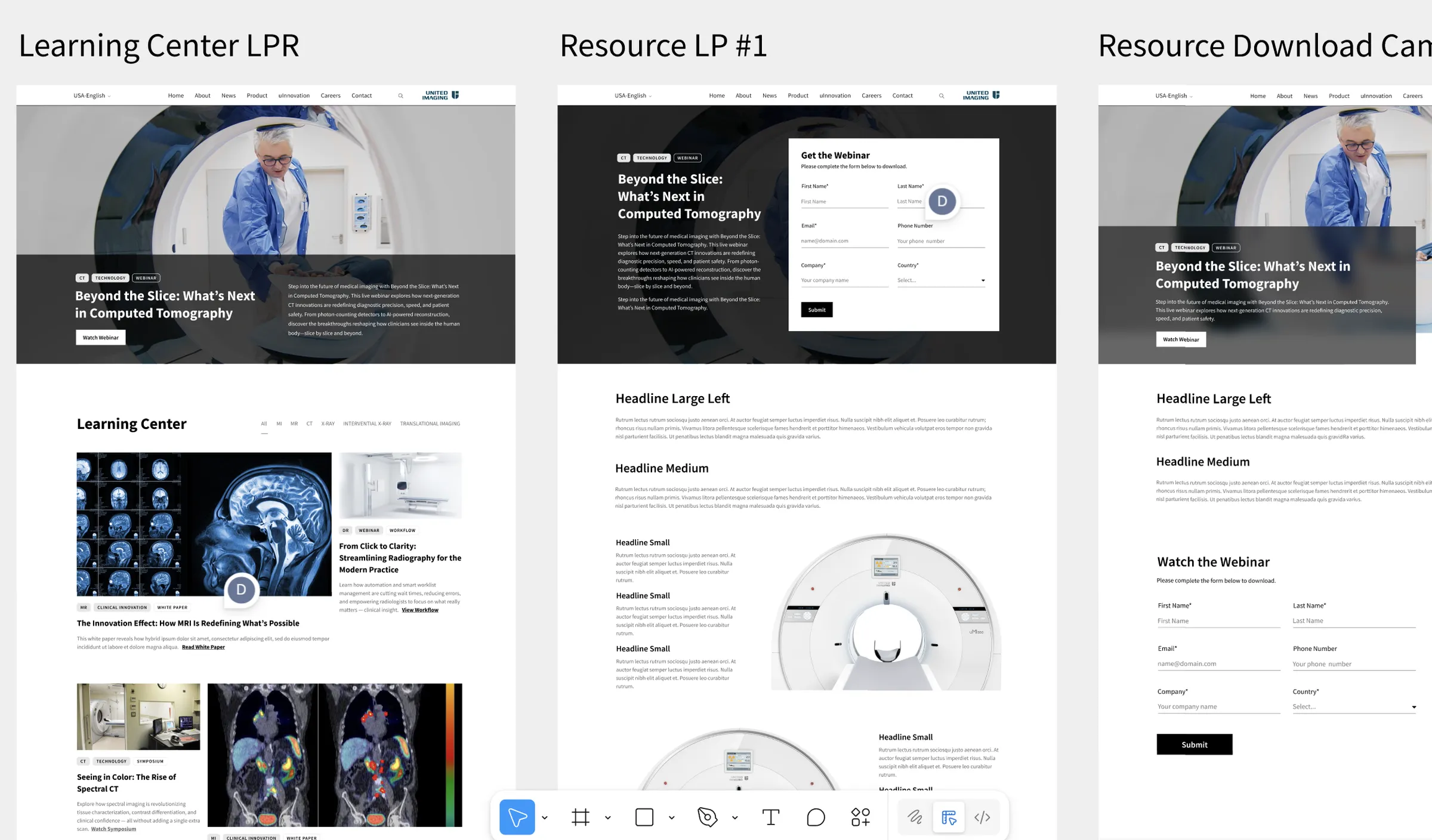Open the USA-English language dropdown
Viewport: 1432px width, 840px height.
pyautogui.click(x=92, y=95)
